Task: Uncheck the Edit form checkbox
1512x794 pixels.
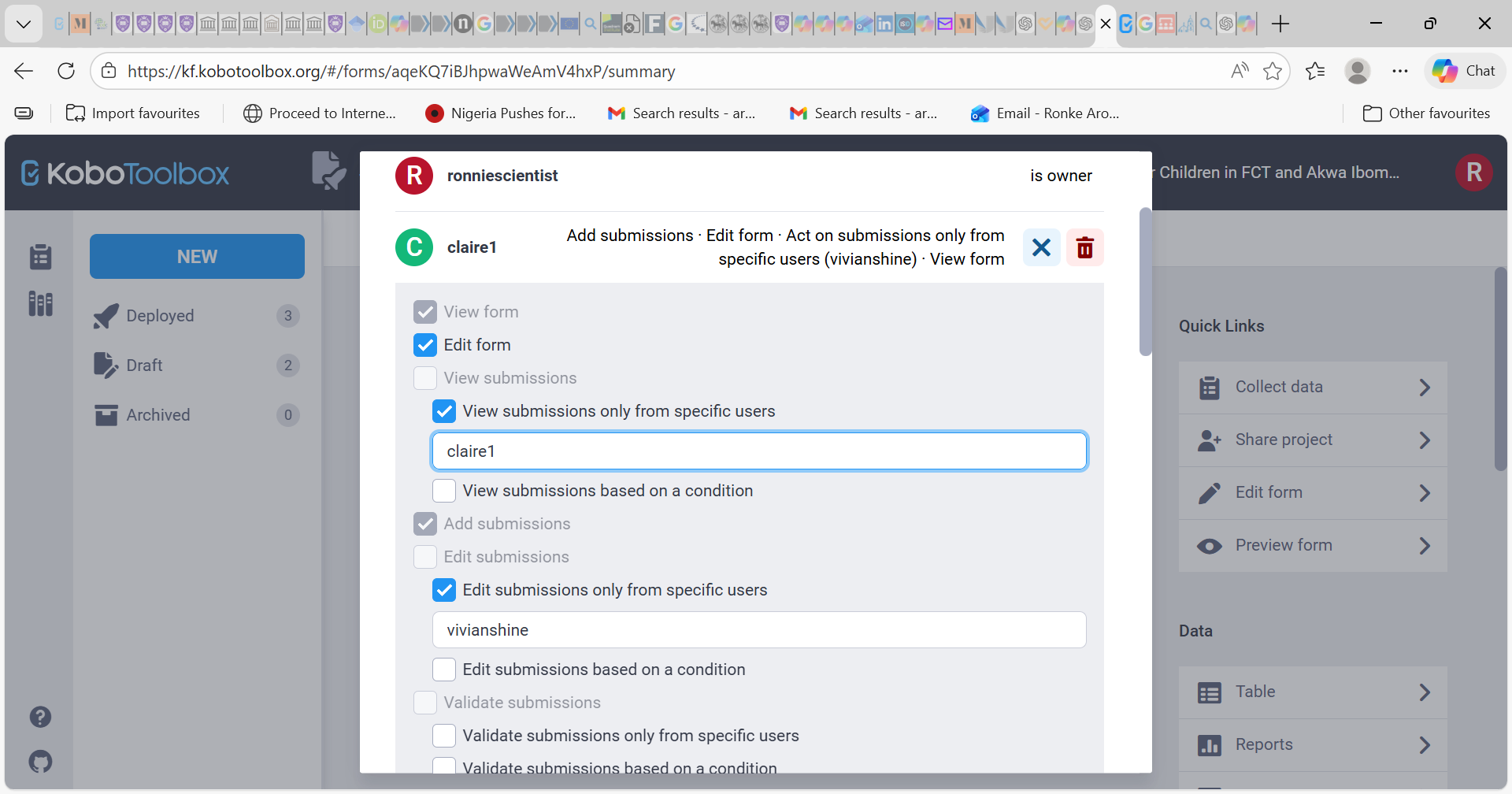Action: click(425, 345)
